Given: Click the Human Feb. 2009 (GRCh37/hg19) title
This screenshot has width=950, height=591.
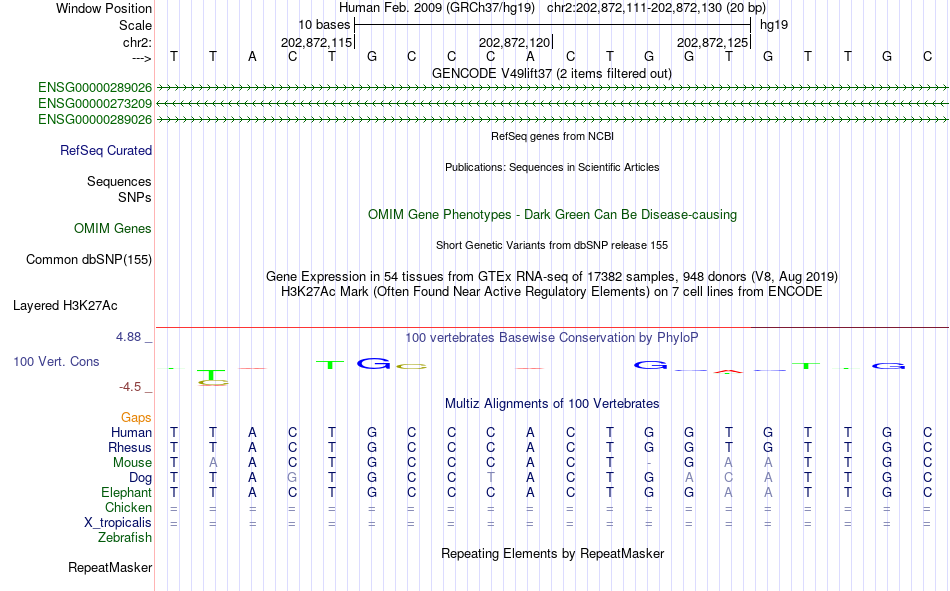Looking at the screenshot, I should (437, 8).
